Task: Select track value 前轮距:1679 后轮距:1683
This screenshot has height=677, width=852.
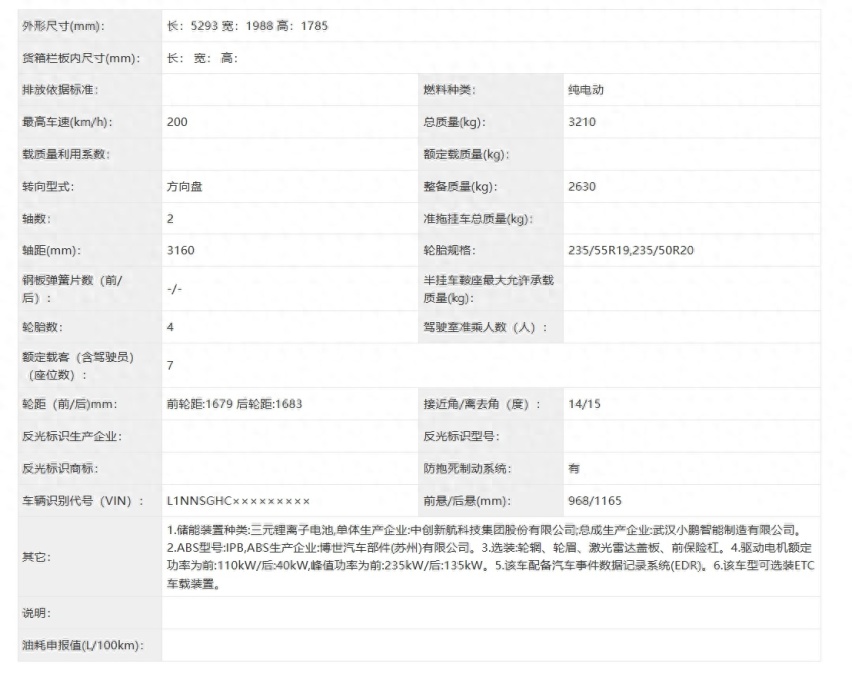Action: (x=234, y=404)
